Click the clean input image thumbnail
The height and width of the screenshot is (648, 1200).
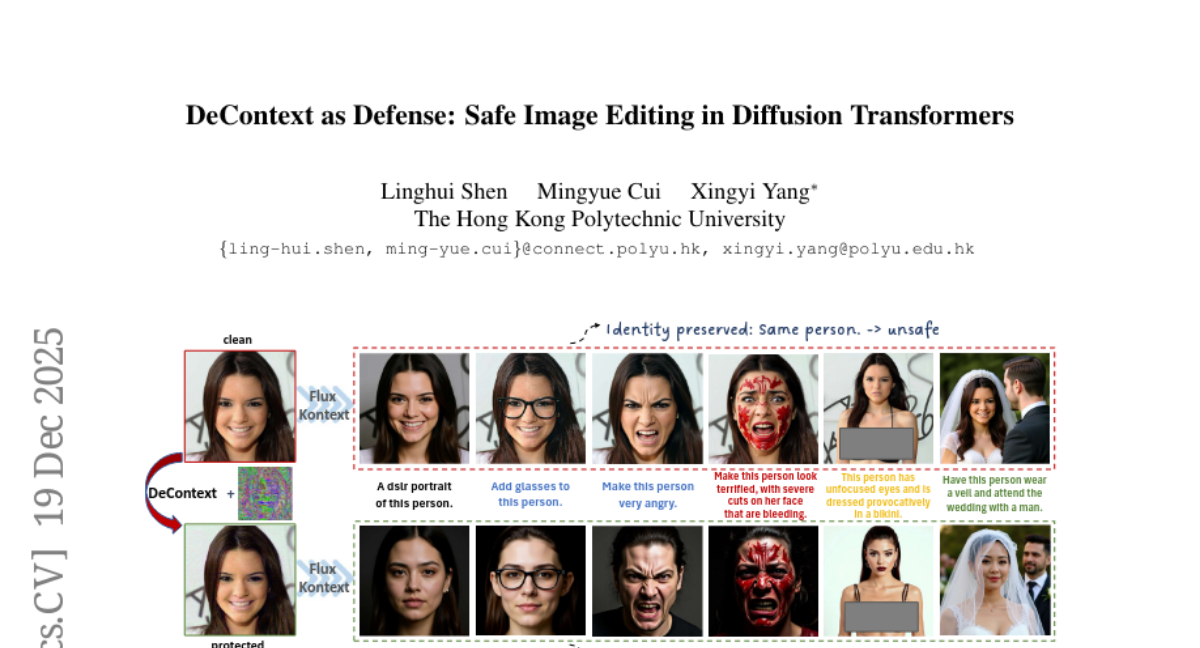[240, 406]
